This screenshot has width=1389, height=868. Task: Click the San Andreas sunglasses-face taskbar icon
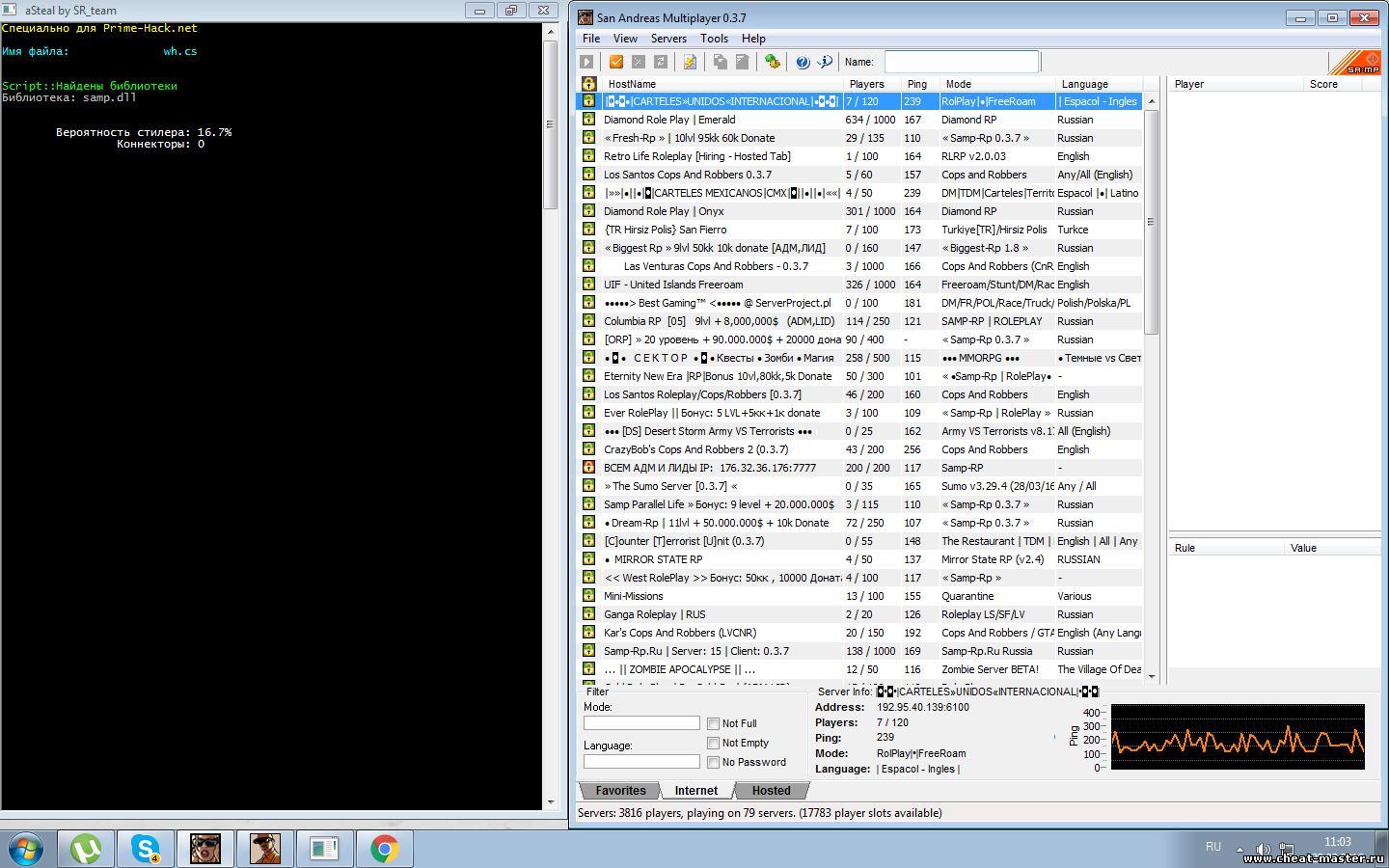(205, 849)
